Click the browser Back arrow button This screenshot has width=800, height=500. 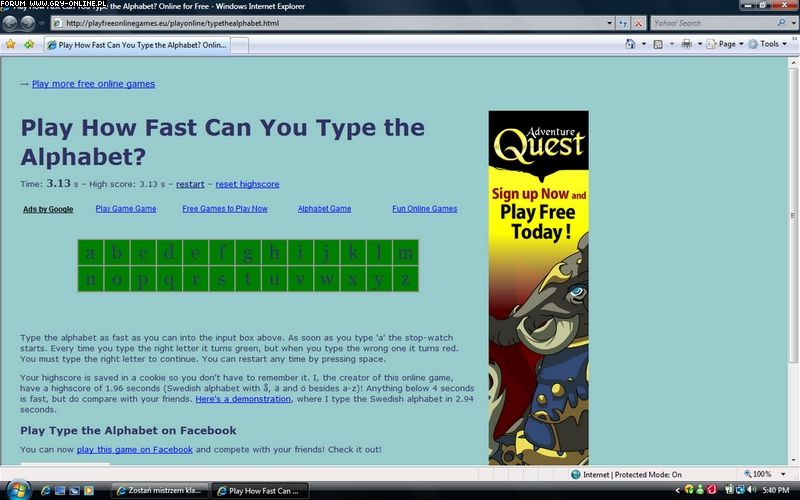click(x=10, y=23)
